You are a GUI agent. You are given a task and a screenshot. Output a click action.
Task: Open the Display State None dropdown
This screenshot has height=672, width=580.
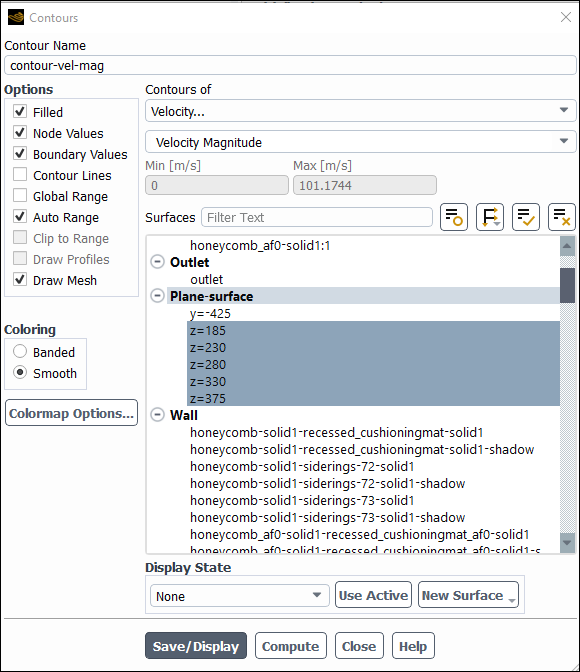[240, 596]
